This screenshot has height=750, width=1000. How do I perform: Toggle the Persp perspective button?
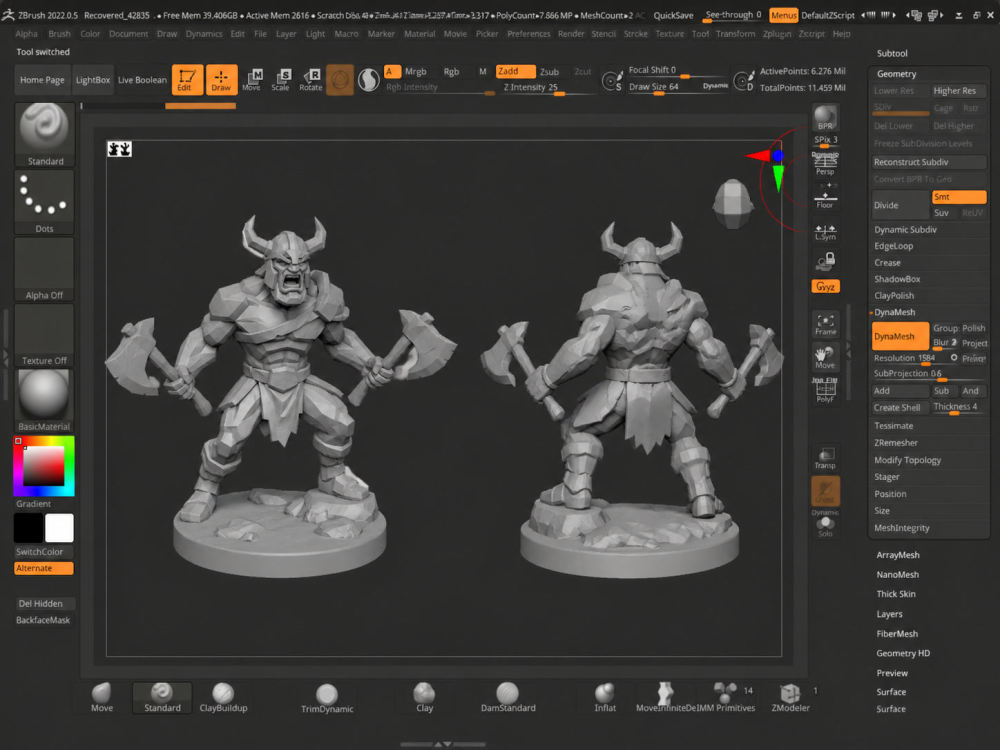click(x=825, y=163)
